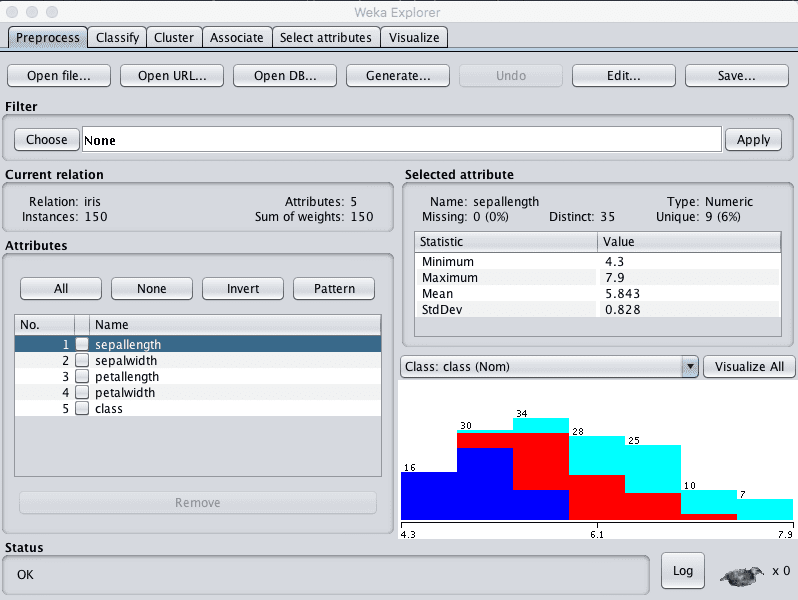
Task: Click the Maximum value 7.9
Action: [614, 277]
